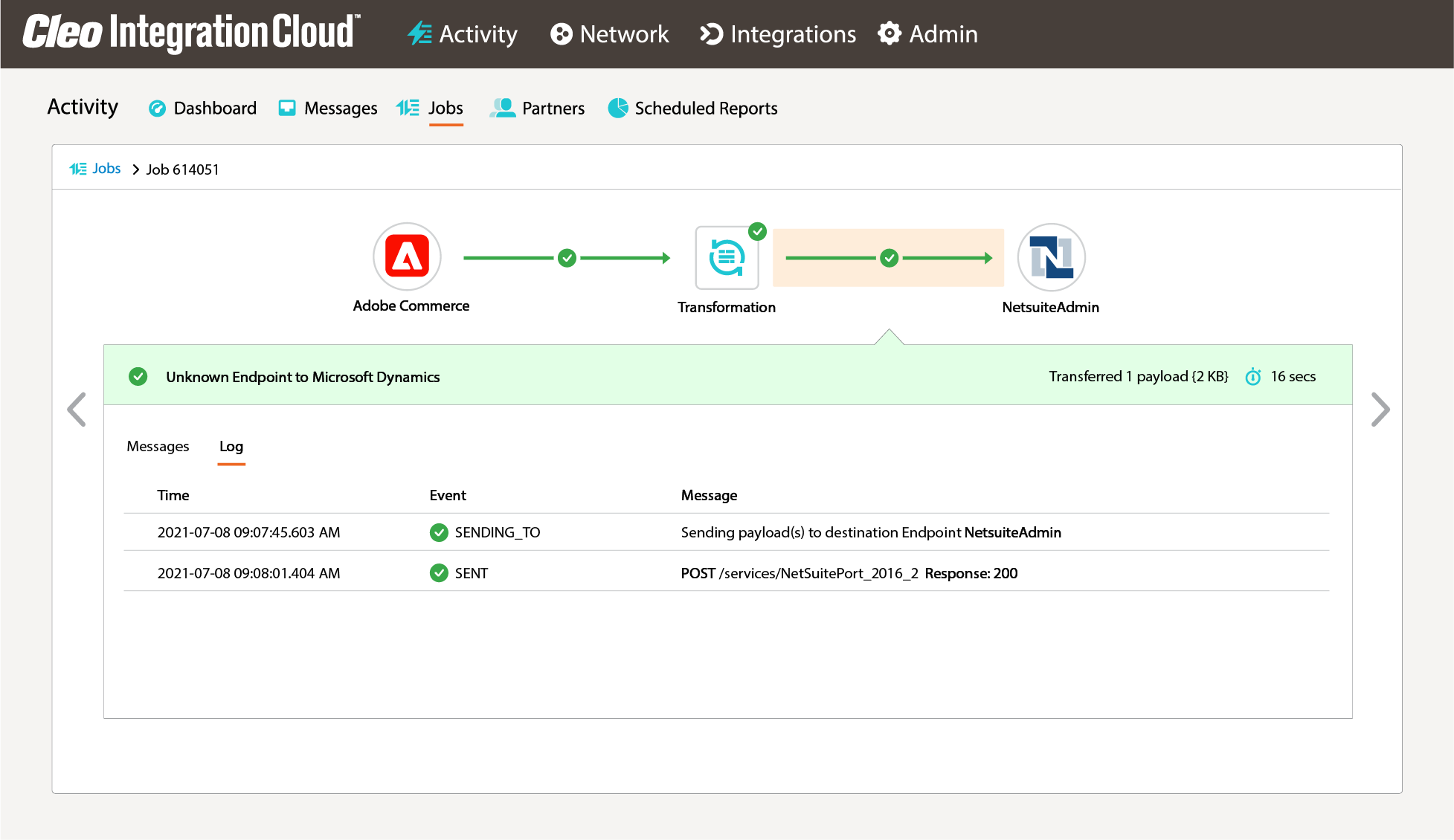Click the Jobs breadcrumb link
Viewport: 1454px width, 840px height.
[x=106, y=169]
